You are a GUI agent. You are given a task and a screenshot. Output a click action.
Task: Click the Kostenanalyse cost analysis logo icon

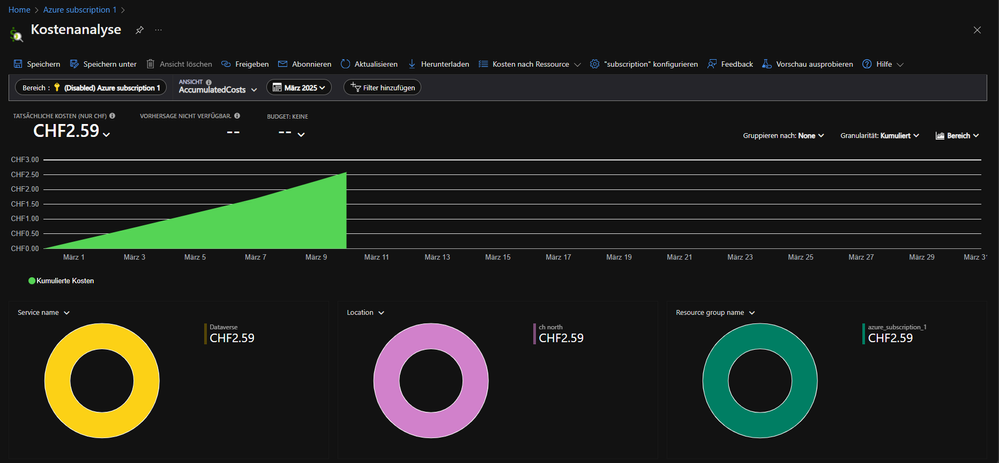click(x=17, y=33)
